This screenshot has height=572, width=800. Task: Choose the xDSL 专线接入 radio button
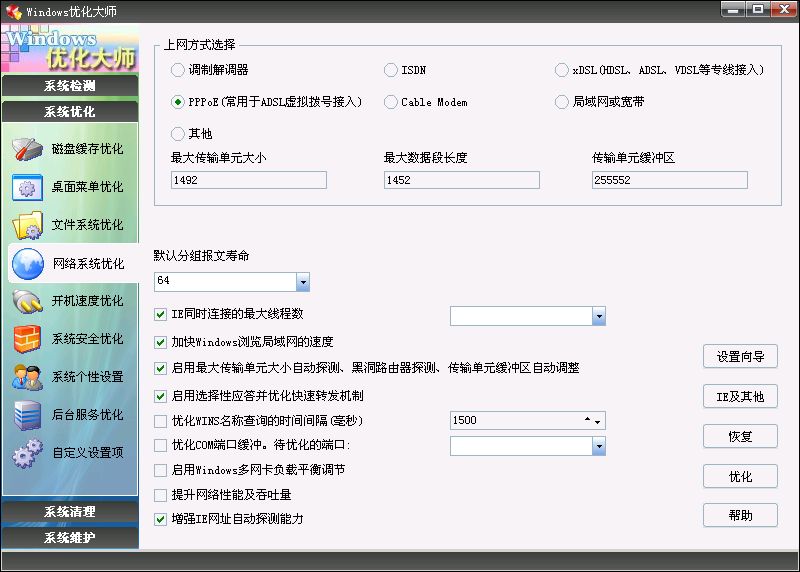[561, 70]
